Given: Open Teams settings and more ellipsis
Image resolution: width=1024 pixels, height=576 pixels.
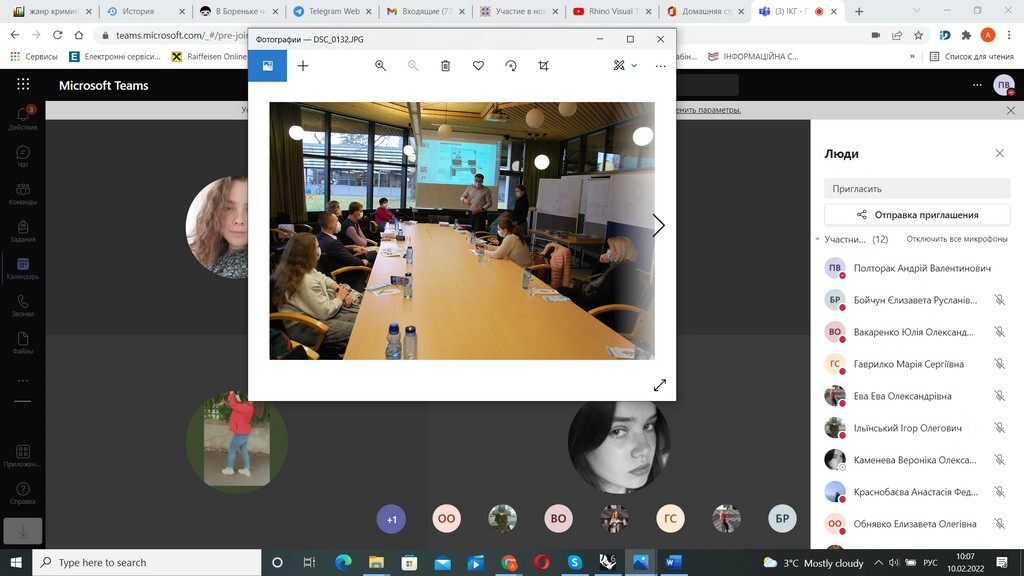Looking at the screenshot, I should click(977, 85).
